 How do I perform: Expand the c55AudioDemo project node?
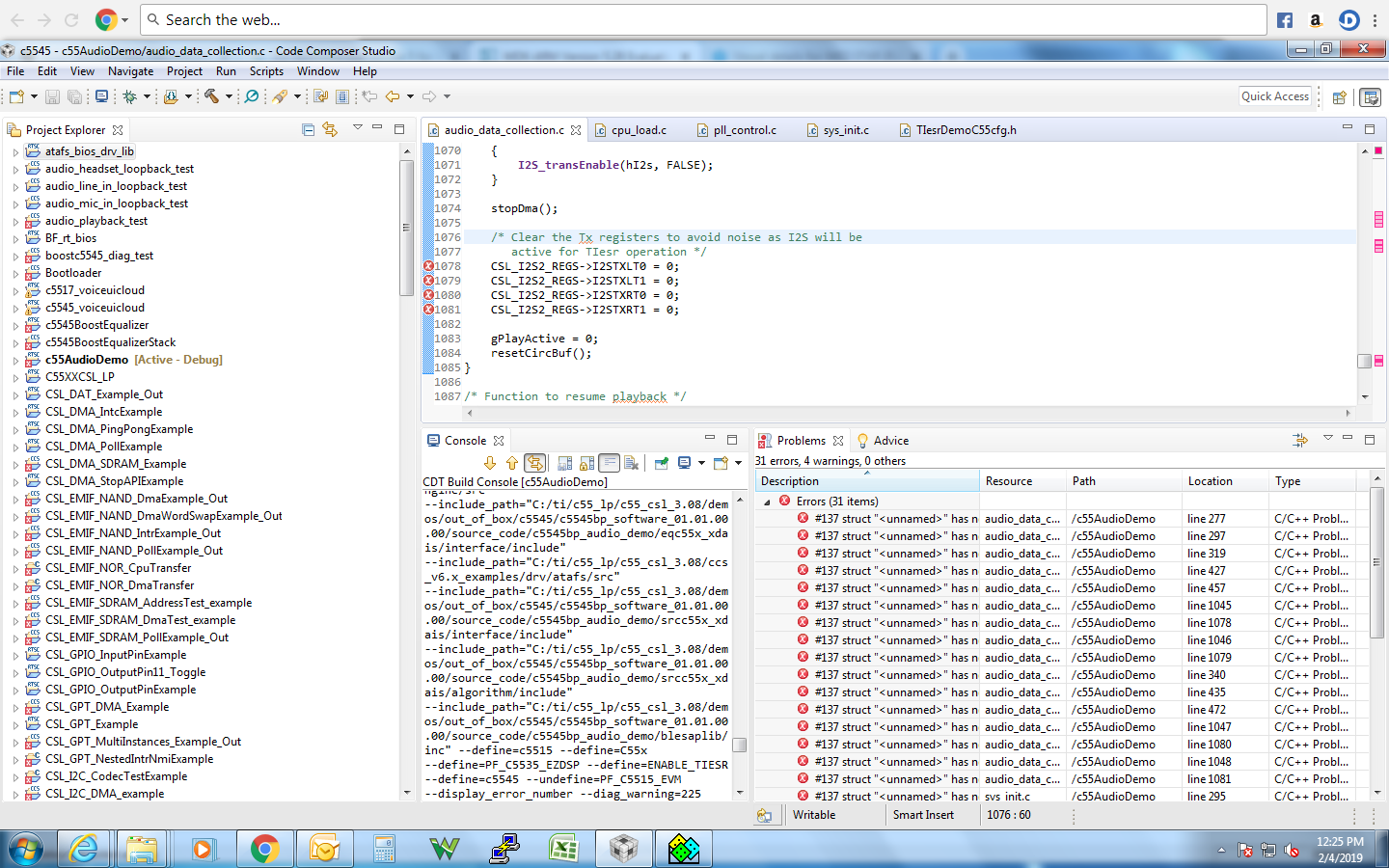(x=15, y=361)
